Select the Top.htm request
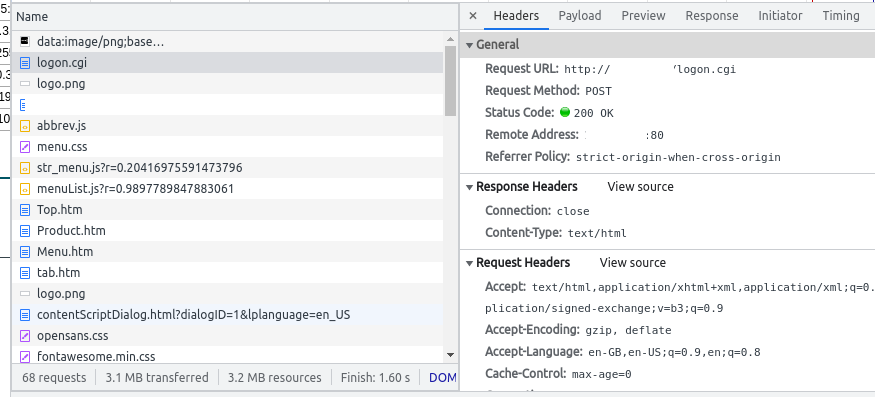 click(x=228, y=209)
